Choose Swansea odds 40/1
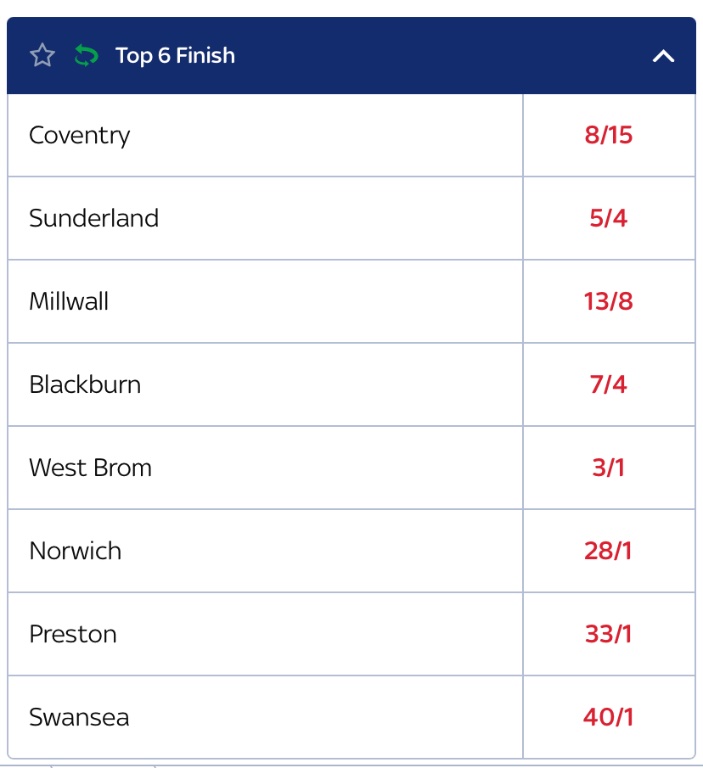The image size is (703, 768). click(608, 716)
